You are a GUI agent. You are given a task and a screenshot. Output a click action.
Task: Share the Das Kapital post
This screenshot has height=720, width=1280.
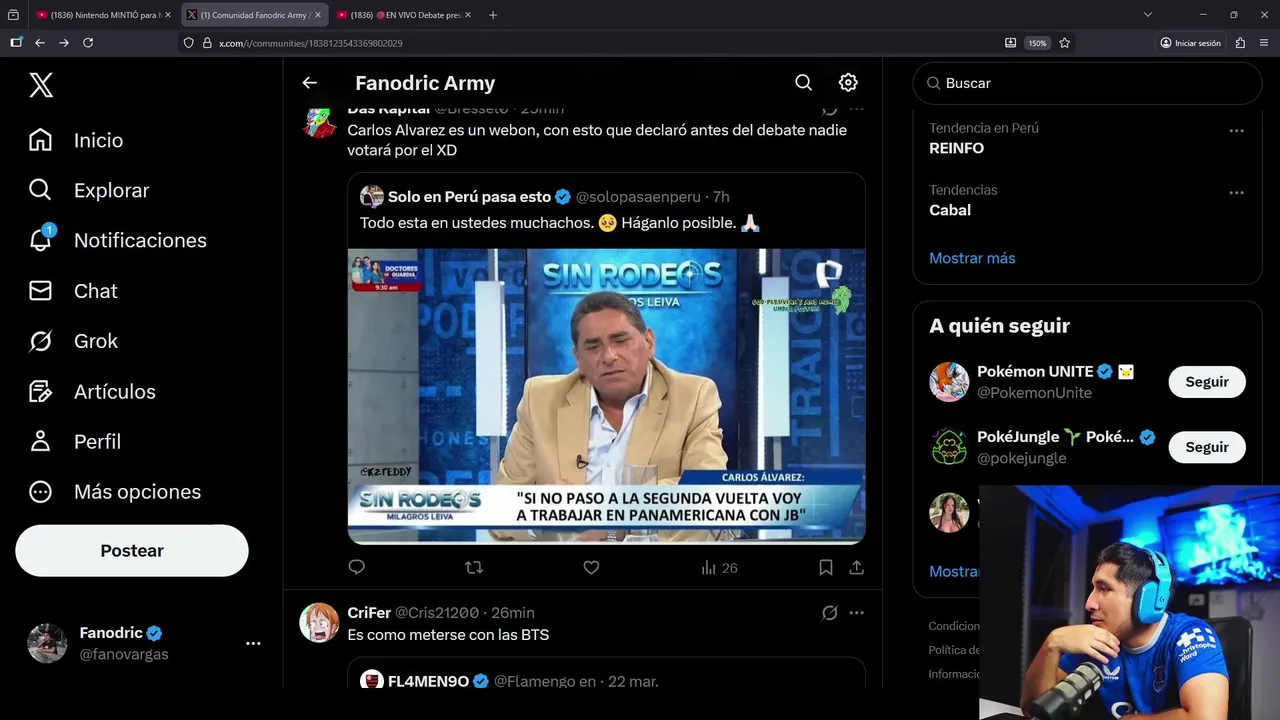point(857,568)
